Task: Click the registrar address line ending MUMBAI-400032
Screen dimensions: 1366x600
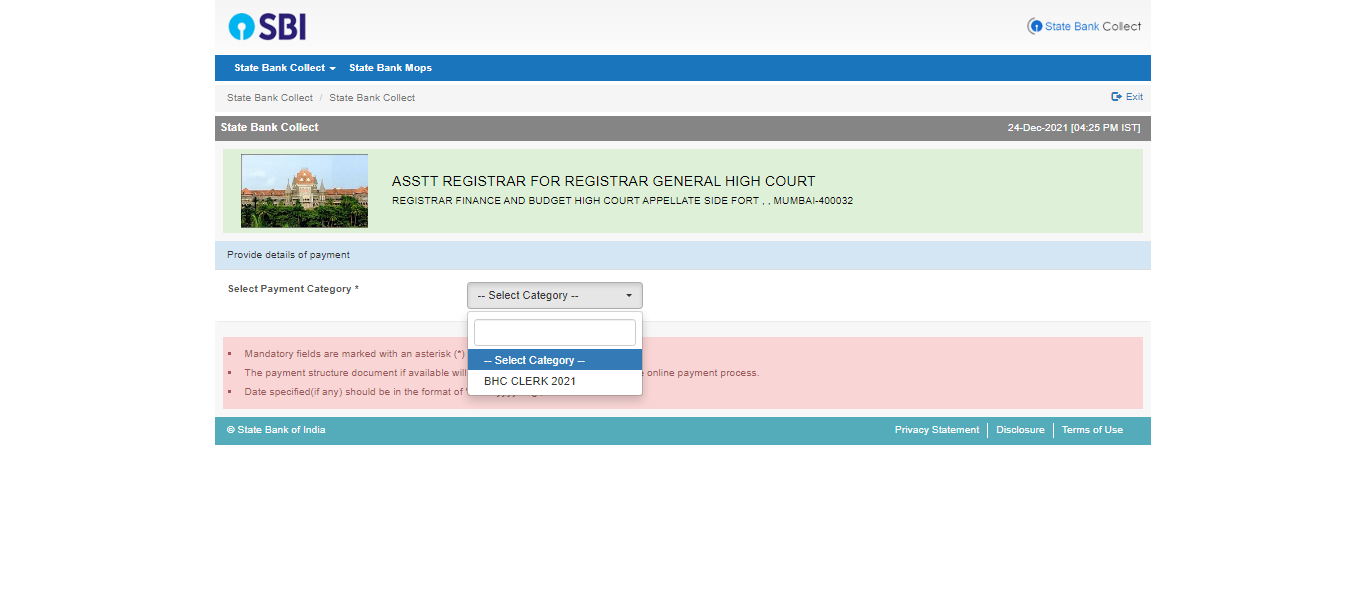Action: tap(622, 201)
